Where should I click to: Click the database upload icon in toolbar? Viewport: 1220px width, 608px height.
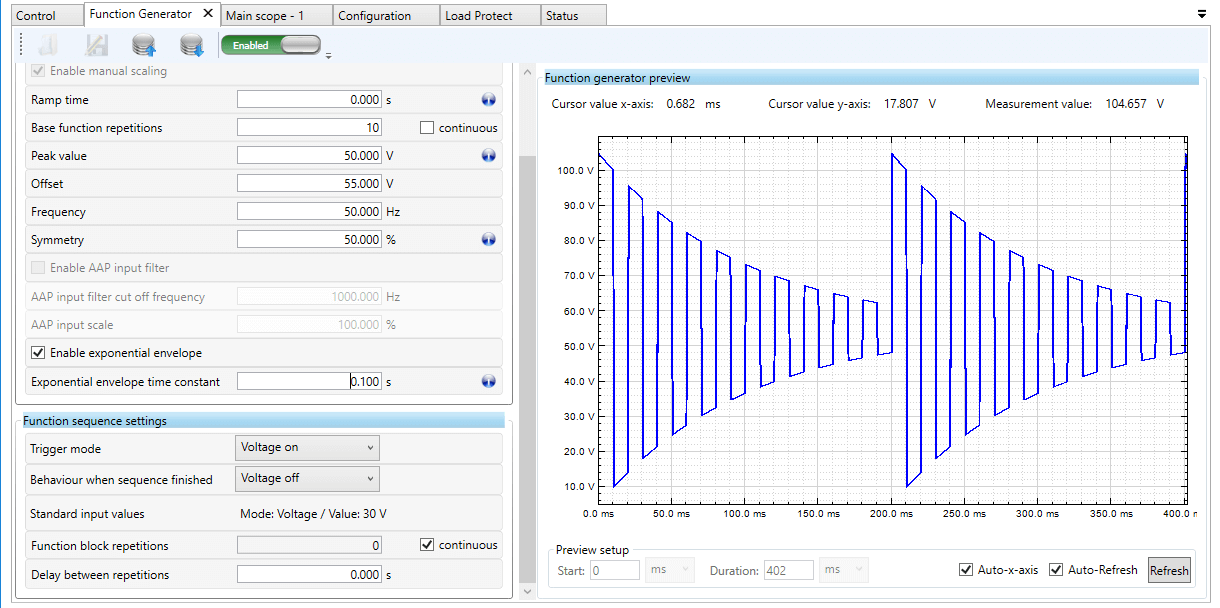point(144,45)
